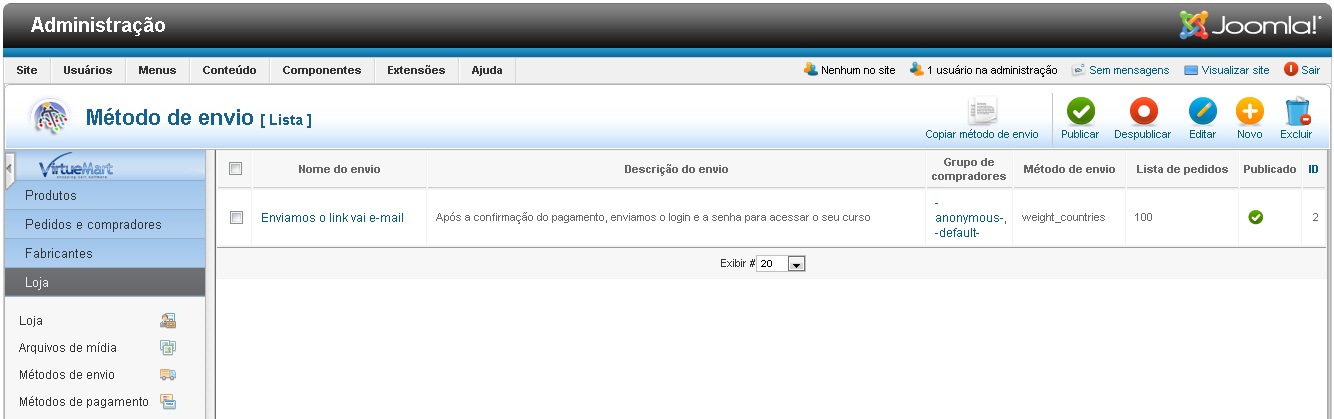This screenshot has width=1334, height=419.
Task: Collapse the VirtueMart sidebar arrow
Action: click(x=10, y=168)
